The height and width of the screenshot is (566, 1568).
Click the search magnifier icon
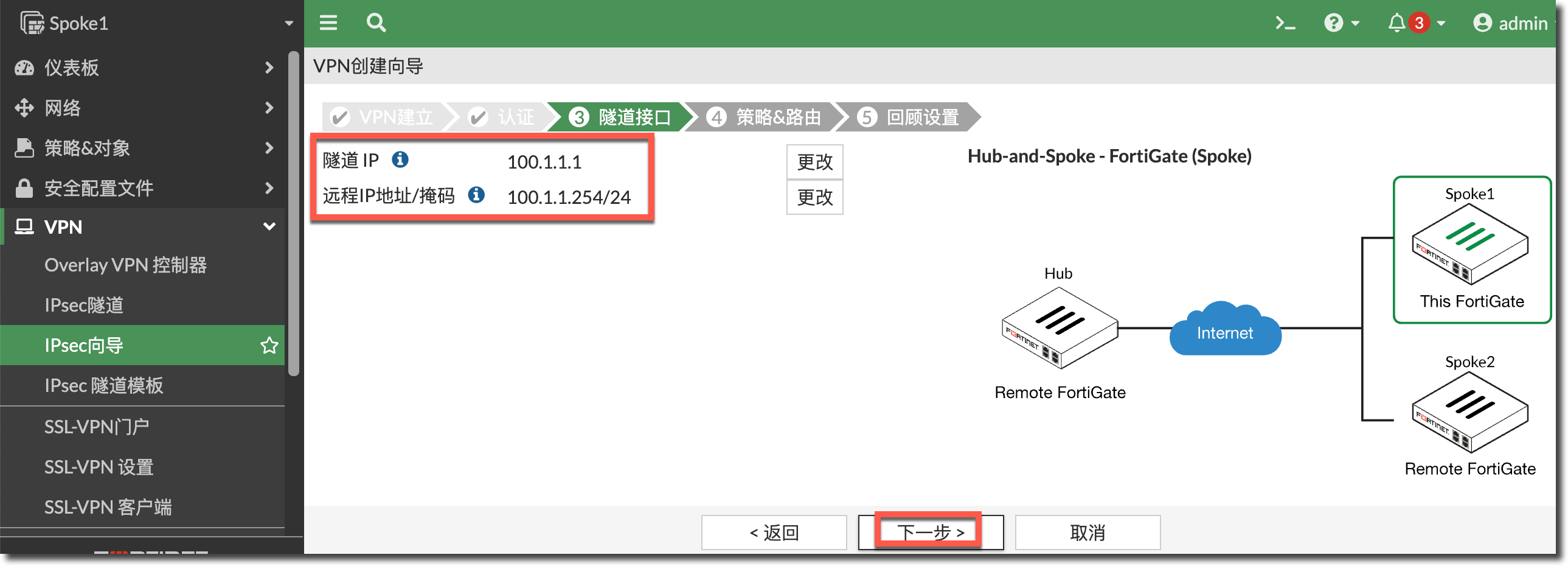[375, 23]
